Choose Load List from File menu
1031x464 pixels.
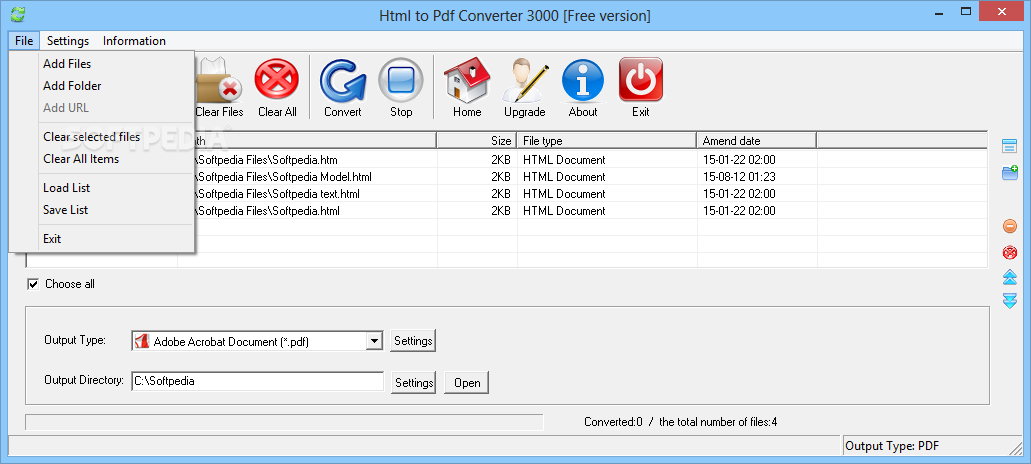[66, 187]
